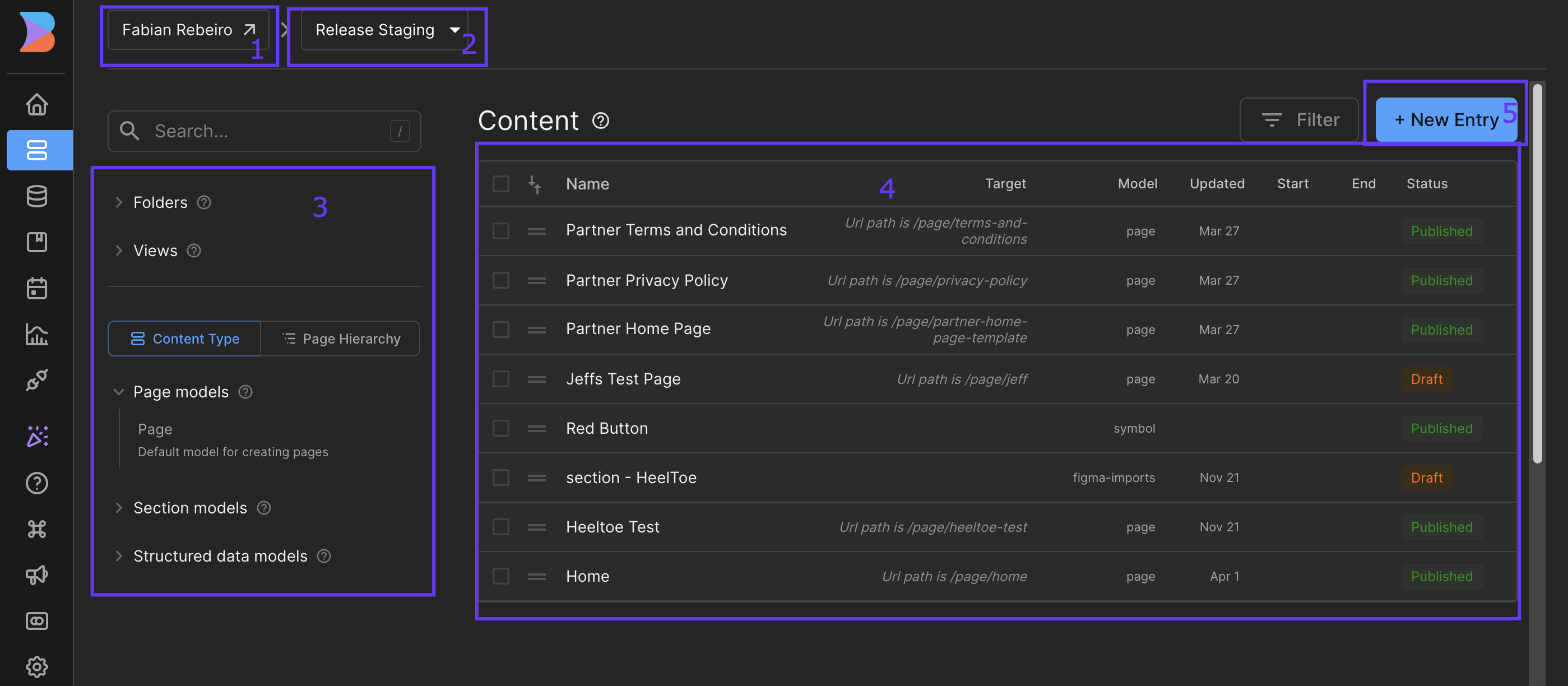Collapse the Page models section
The width and height of the screenshot is (1568, 686).
(119, 392)
